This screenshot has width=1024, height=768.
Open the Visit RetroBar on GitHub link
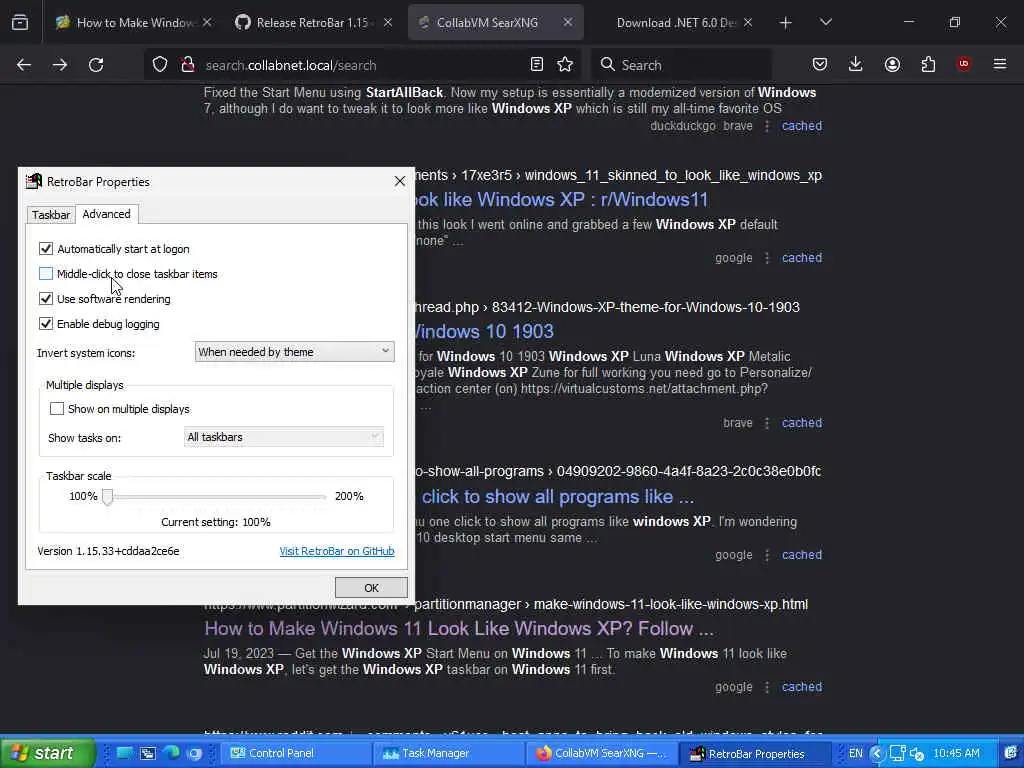click(x=337, y=551)
